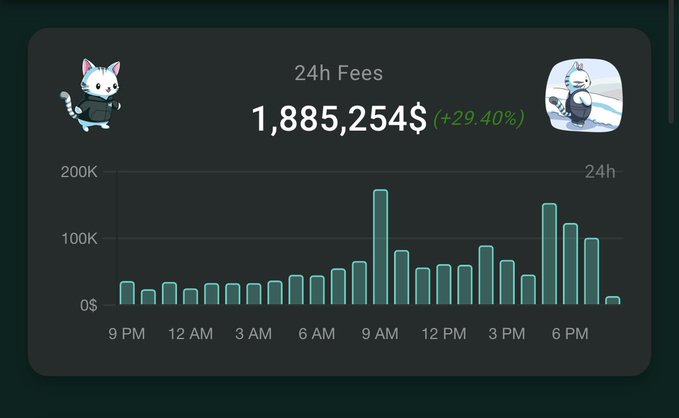Select the bar above the 3 PM label
This screenshot has width=679, height=418.
point(507,282)
